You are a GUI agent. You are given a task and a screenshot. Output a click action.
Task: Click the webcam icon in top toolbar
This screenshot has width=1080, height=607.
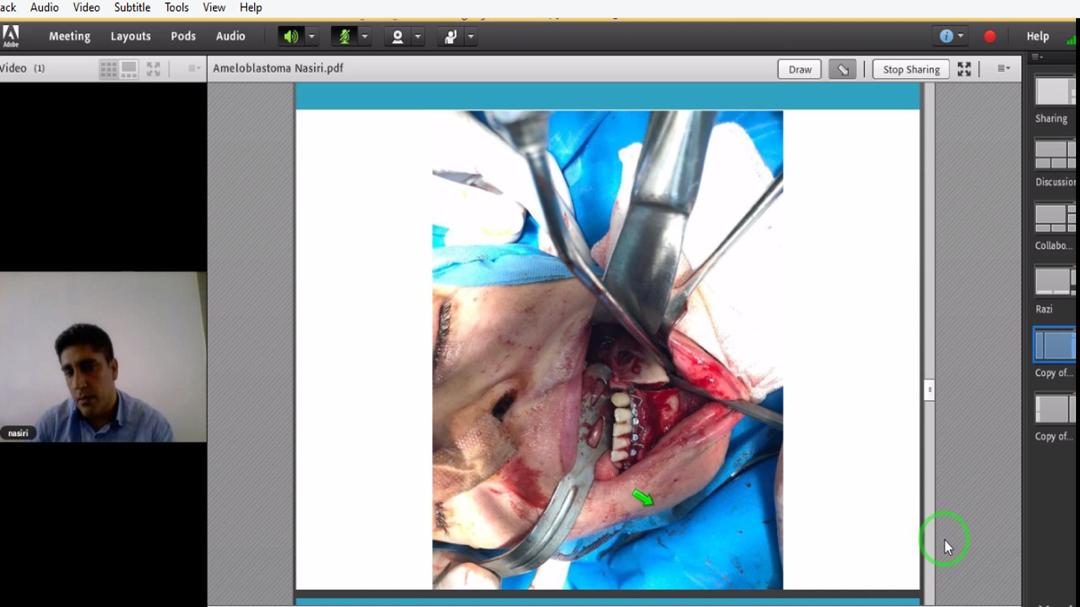point(397,36)
